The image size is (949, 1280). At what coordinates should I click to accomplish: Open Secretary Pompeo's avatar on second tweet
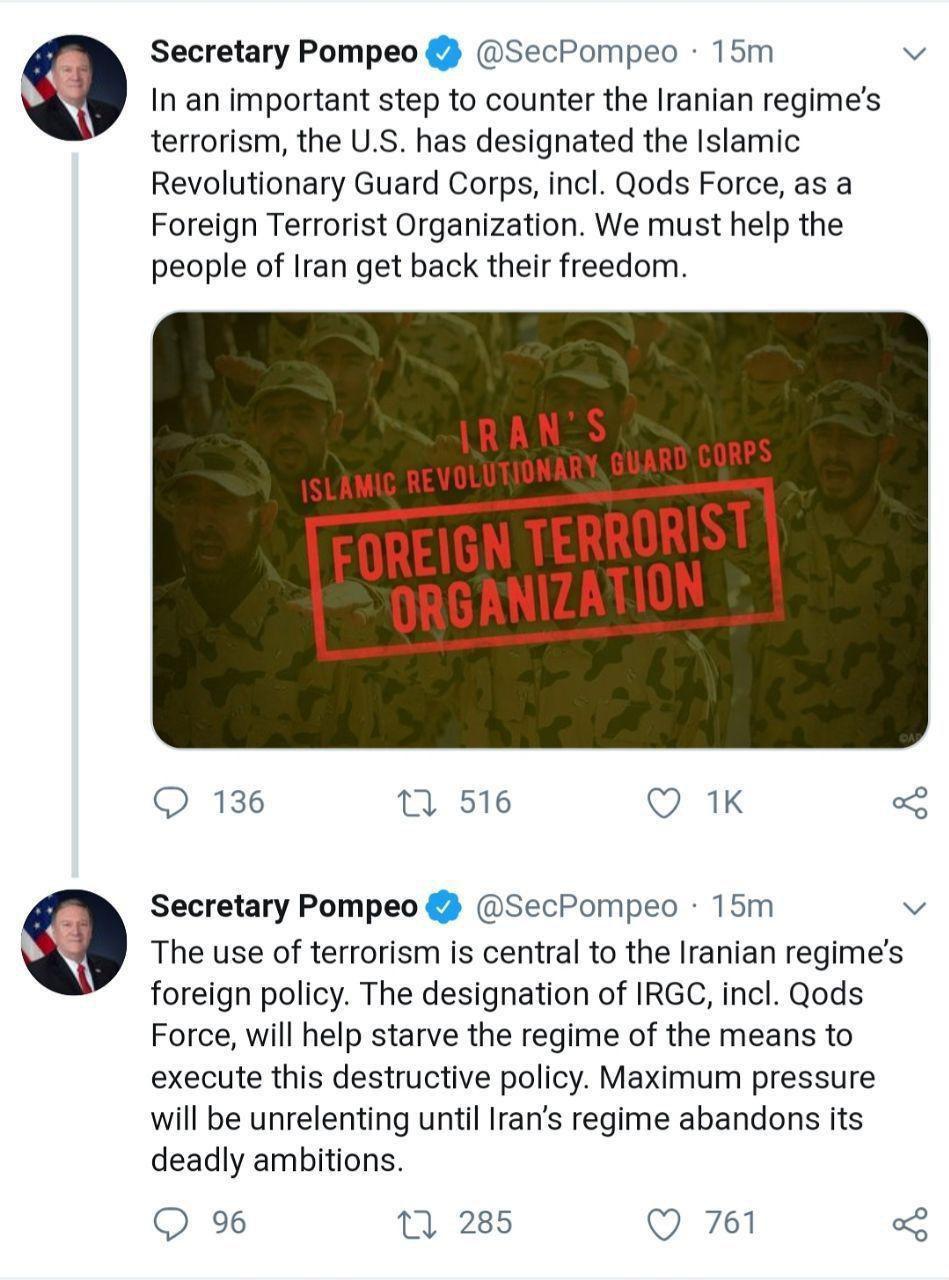tap(74, 942)
